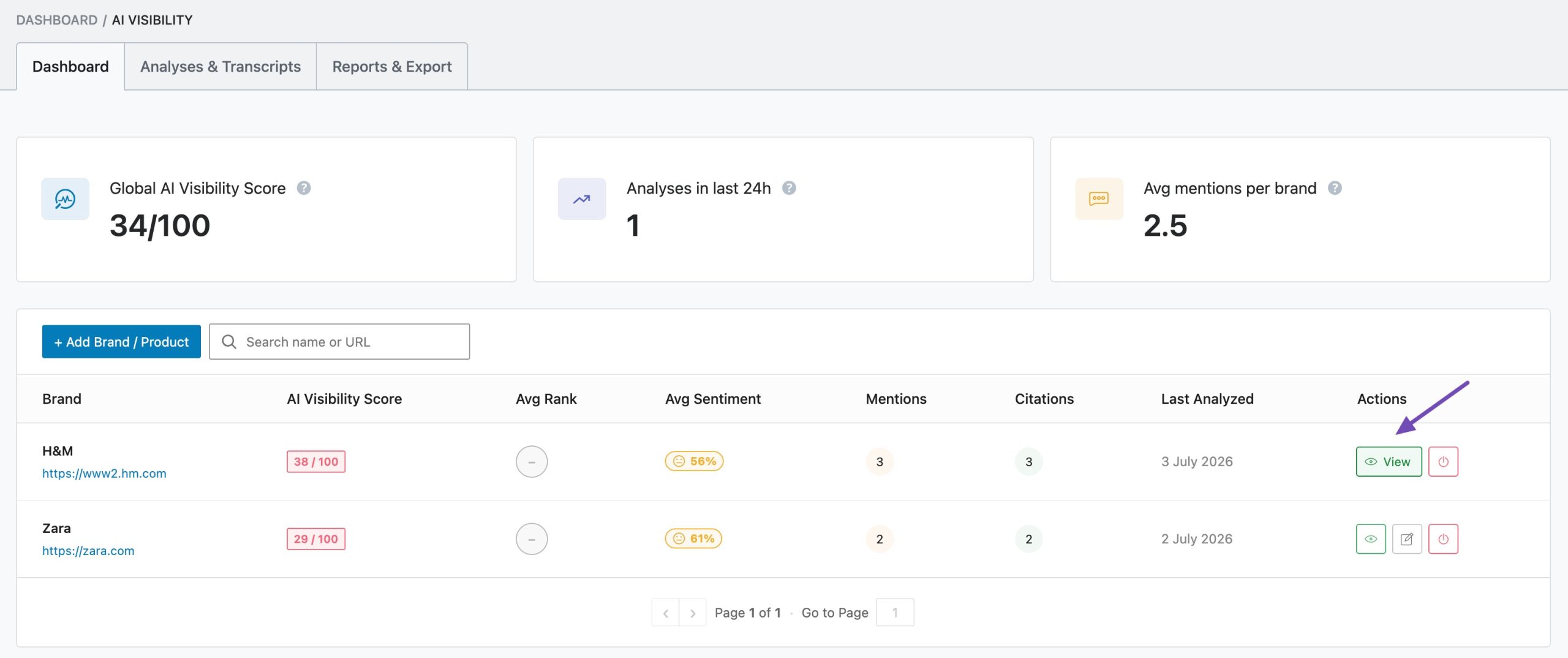Click the date 2 July 2026
This screenshot has height=658, width=1568.
click(x=1197, y=539)
